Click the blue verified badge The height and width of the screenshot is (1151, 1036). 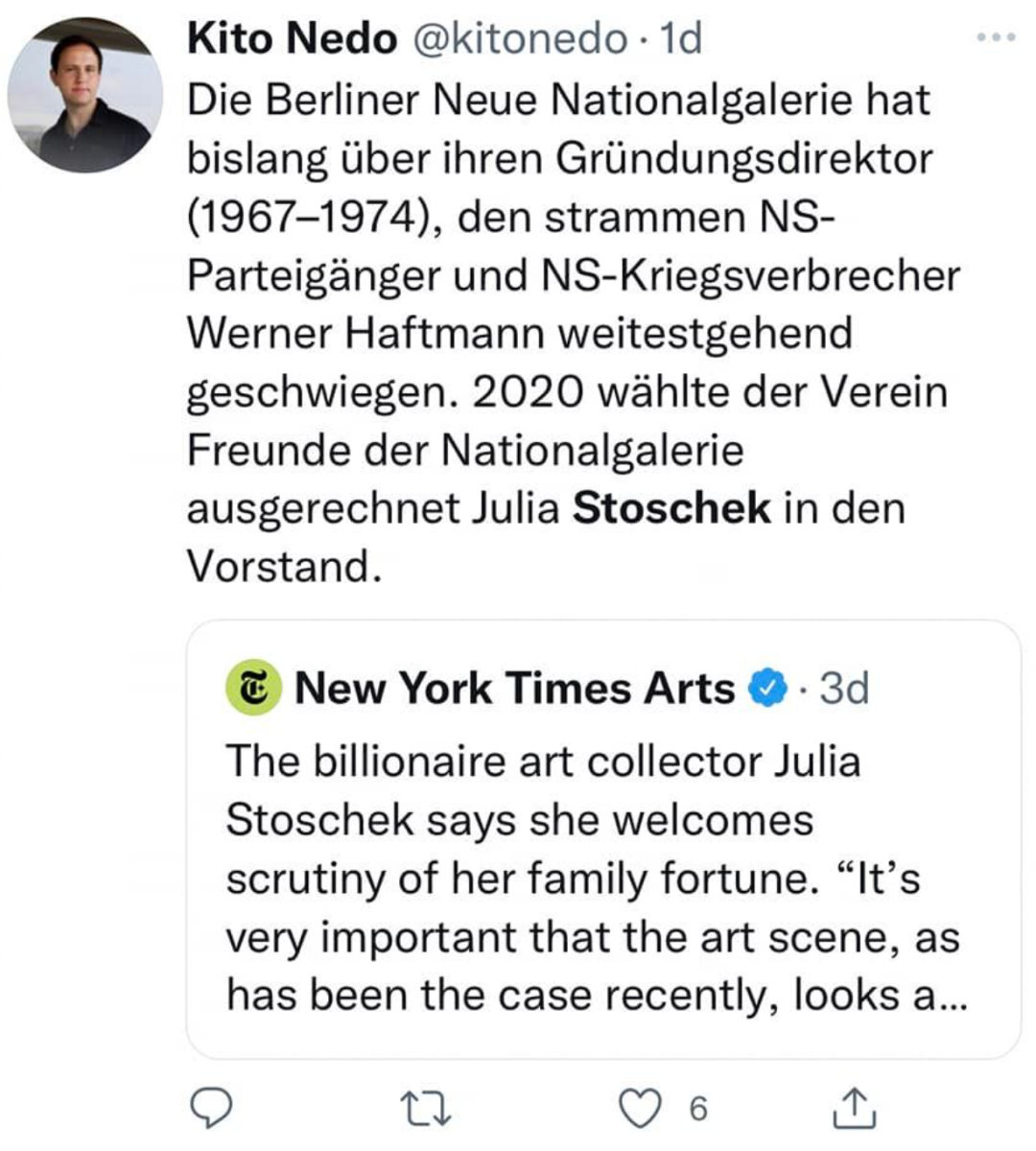pos(767,689)
